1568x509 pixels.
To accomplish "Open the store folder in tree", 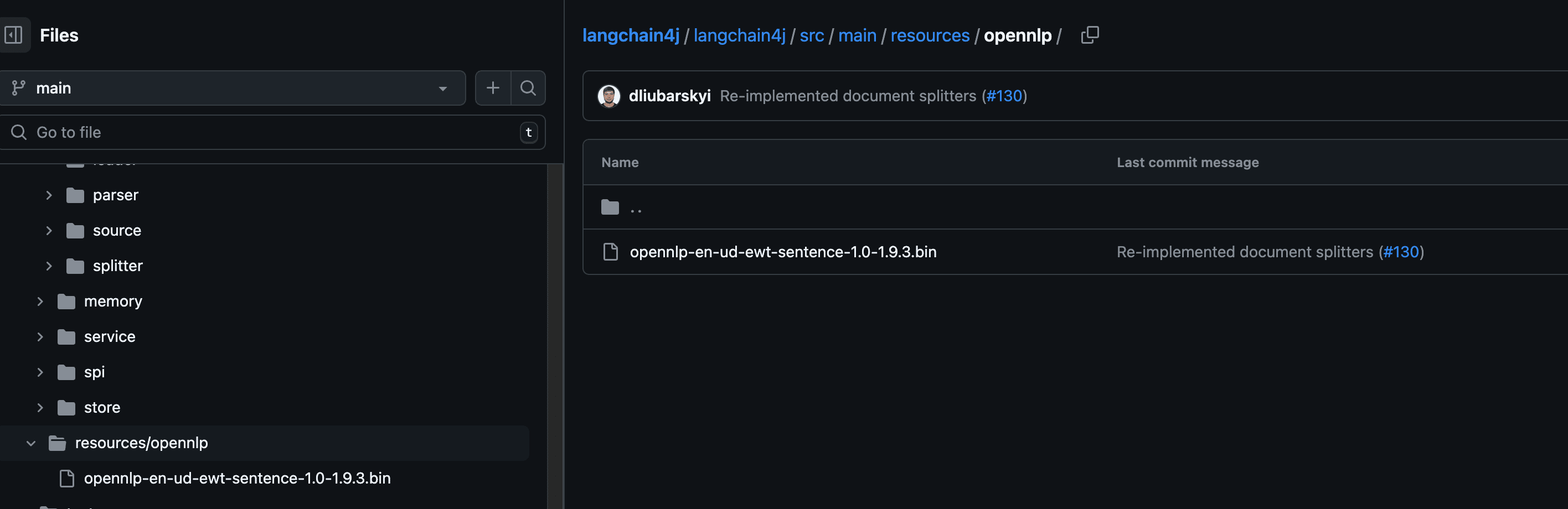I will [102, 407].
